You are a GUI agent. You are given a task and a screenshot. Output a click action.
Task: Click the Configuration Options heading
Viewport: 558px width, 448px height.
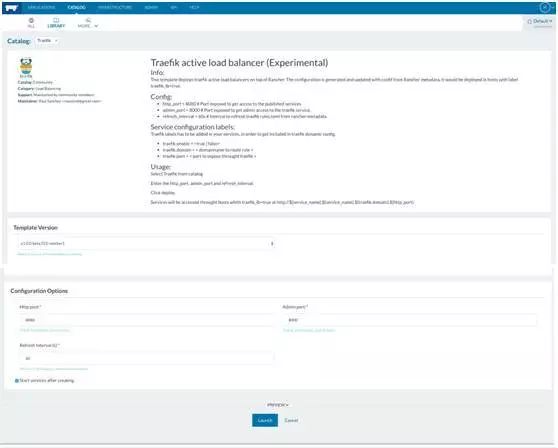(39, 291)
